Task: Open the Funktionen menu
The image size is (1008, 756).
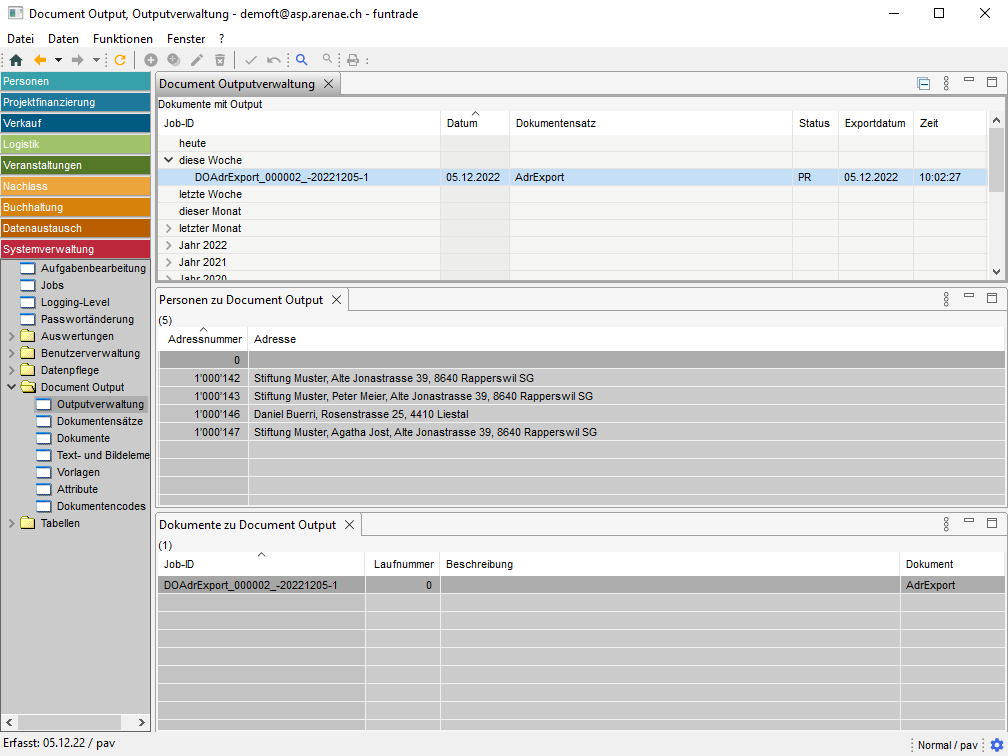Action: pos(123,38)
